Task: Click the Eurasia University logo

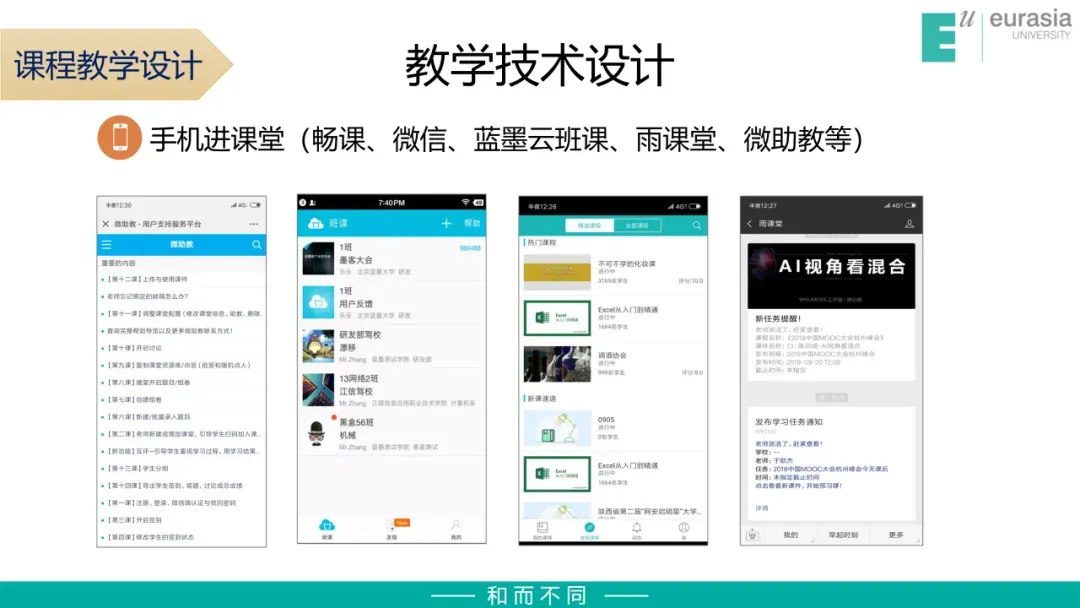Action: [x=996, y=36]
